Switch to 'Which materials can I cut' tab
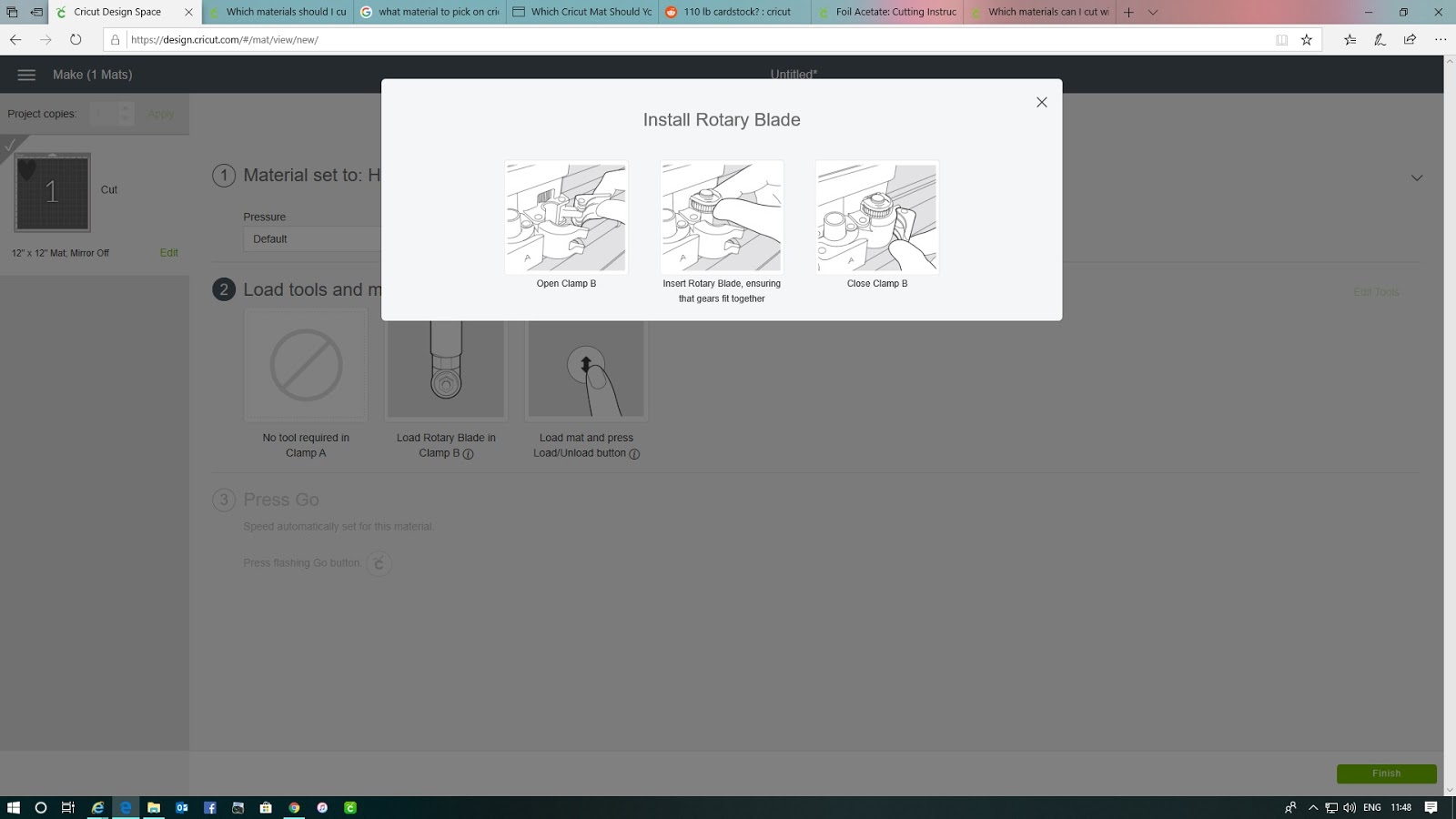This screenshot has width=1456, height=819. 1039,12
